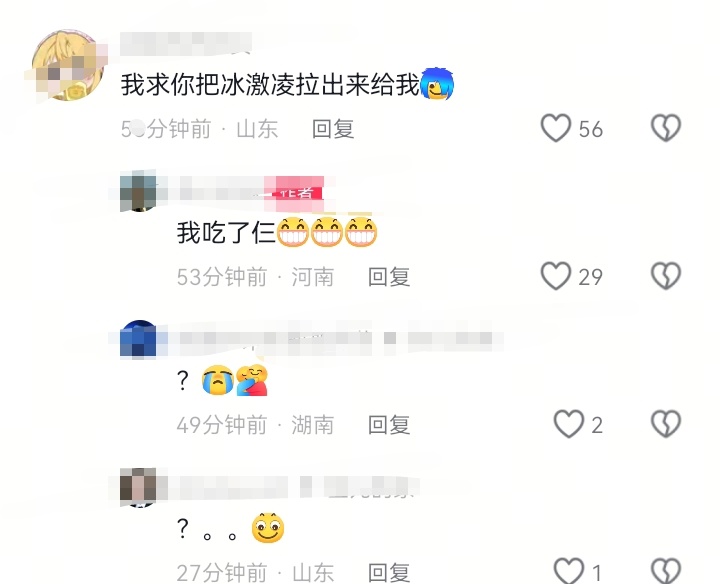
Task: Dislike the 27分钟前 smiley reply
Action: coord(666,571)
